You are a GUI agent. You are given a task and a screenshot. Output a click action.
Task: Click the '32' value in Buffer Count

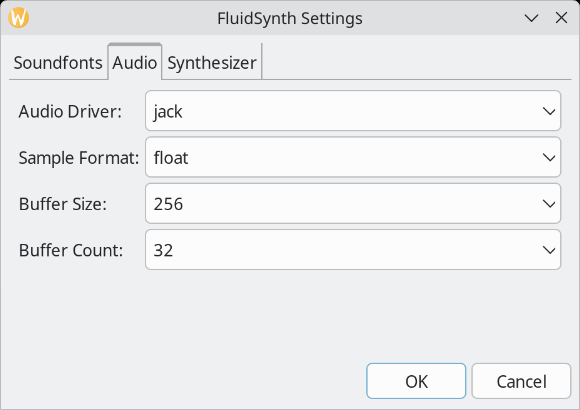coord(163,250)
